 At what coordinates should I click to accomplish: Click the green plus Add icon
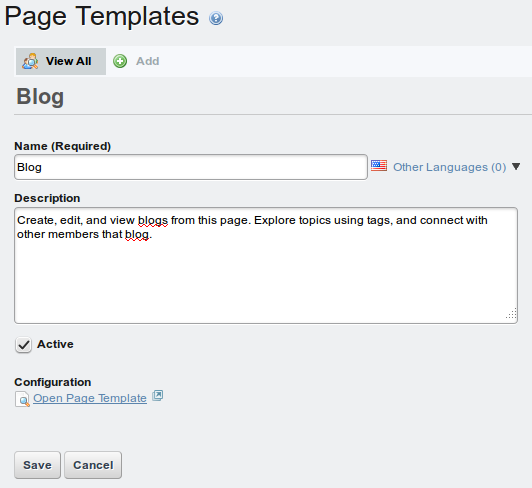(120, 61)
